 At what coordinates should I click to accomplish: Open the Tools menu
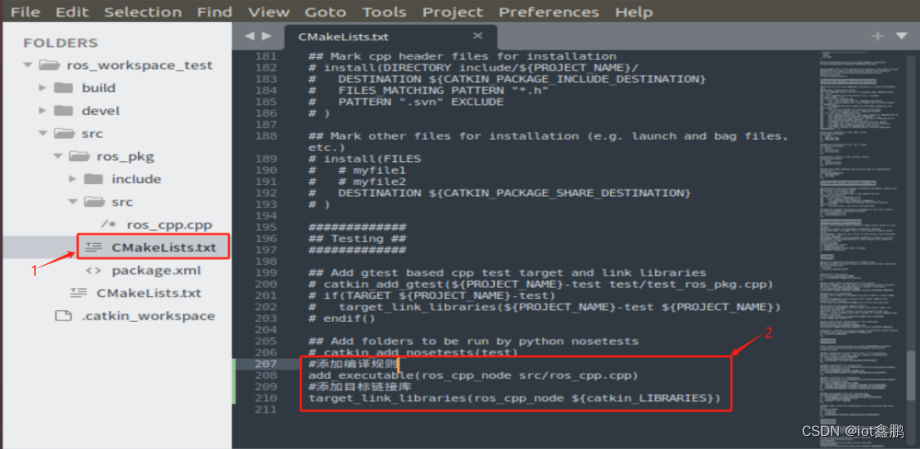(384, 12)
